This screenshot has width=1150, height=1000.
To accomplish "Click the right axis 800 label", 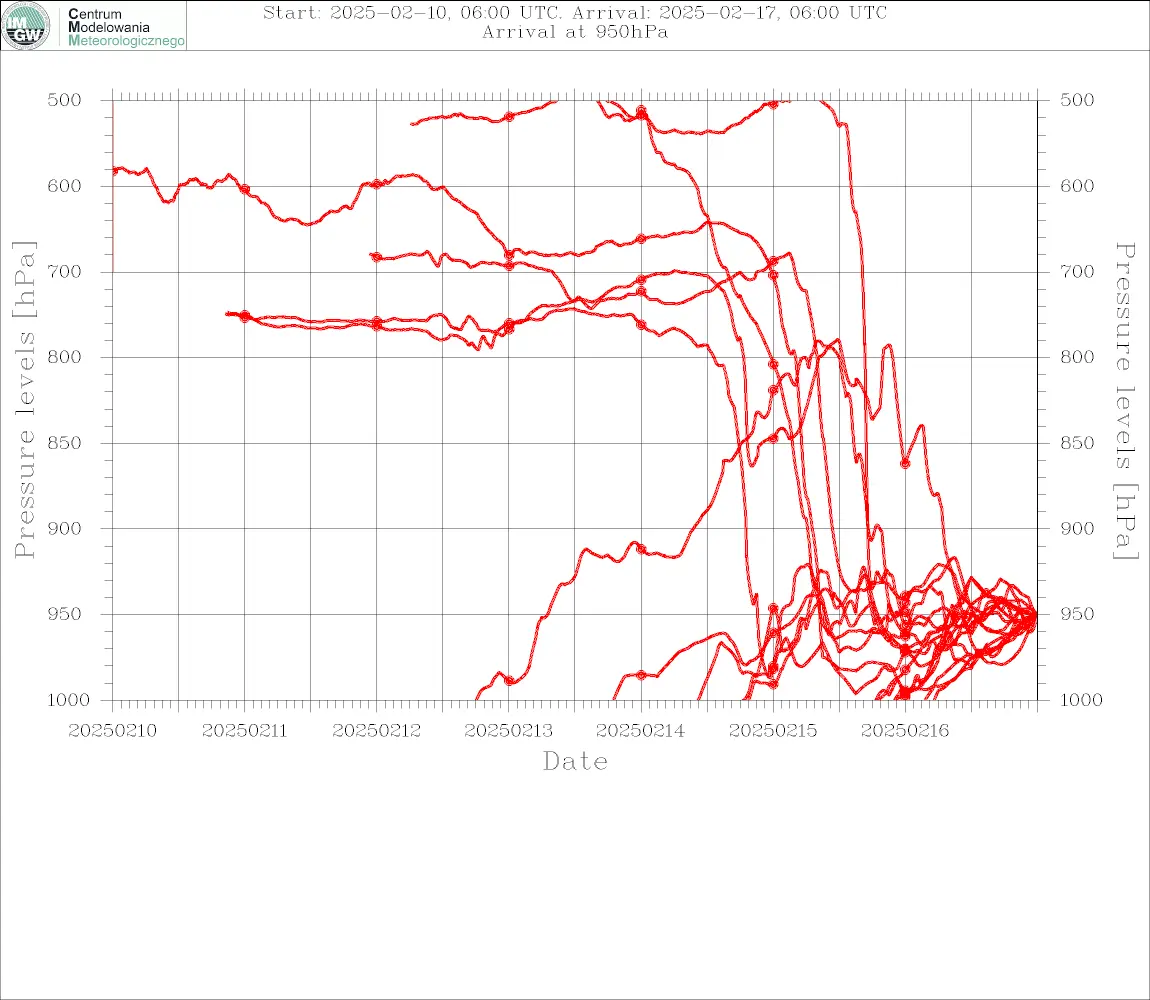I will click(1077, 357).
